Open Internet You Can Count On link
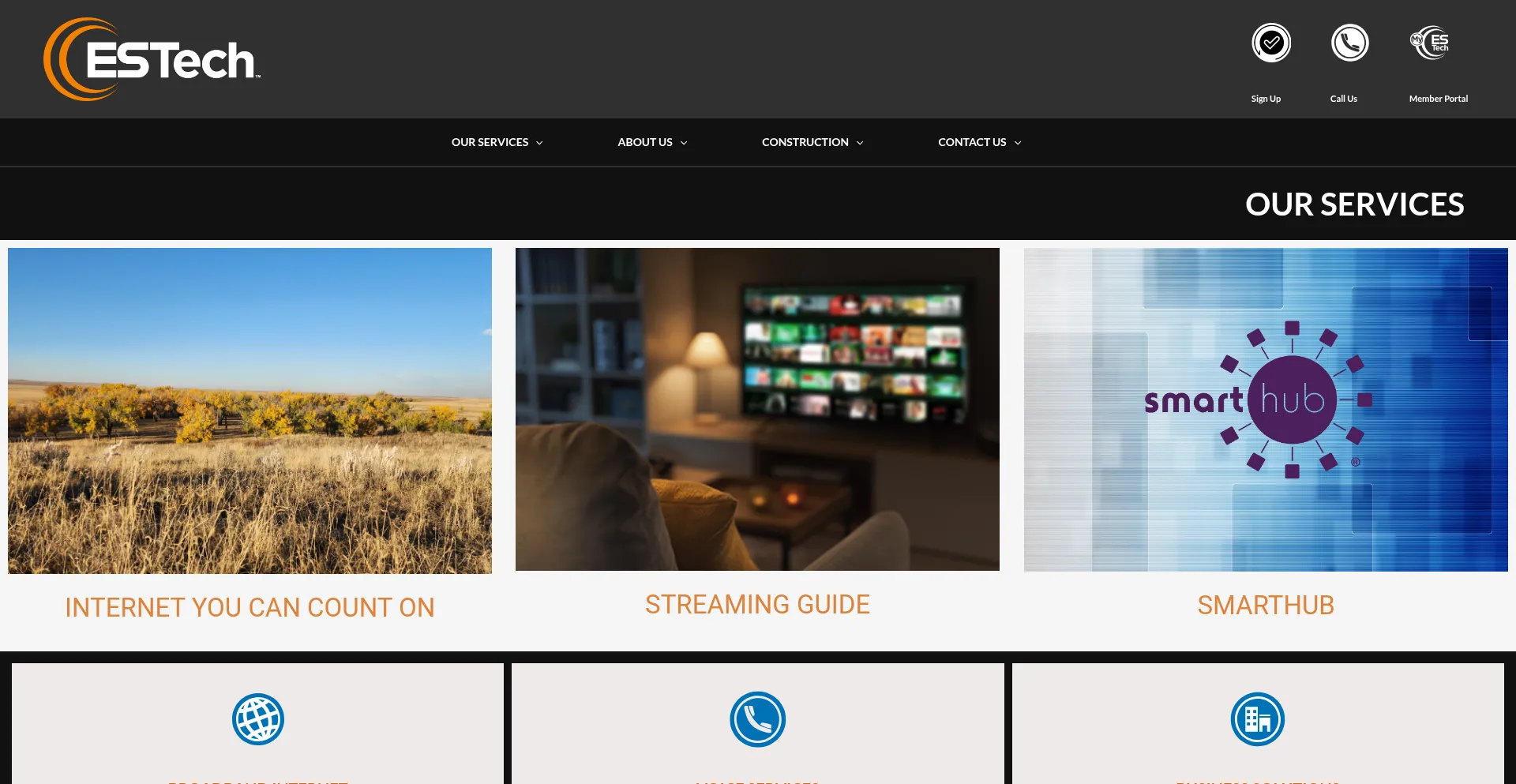Image resolution: width=1516 pixels, height=784 pixels. pyautogui.click(x=250, y=607)
